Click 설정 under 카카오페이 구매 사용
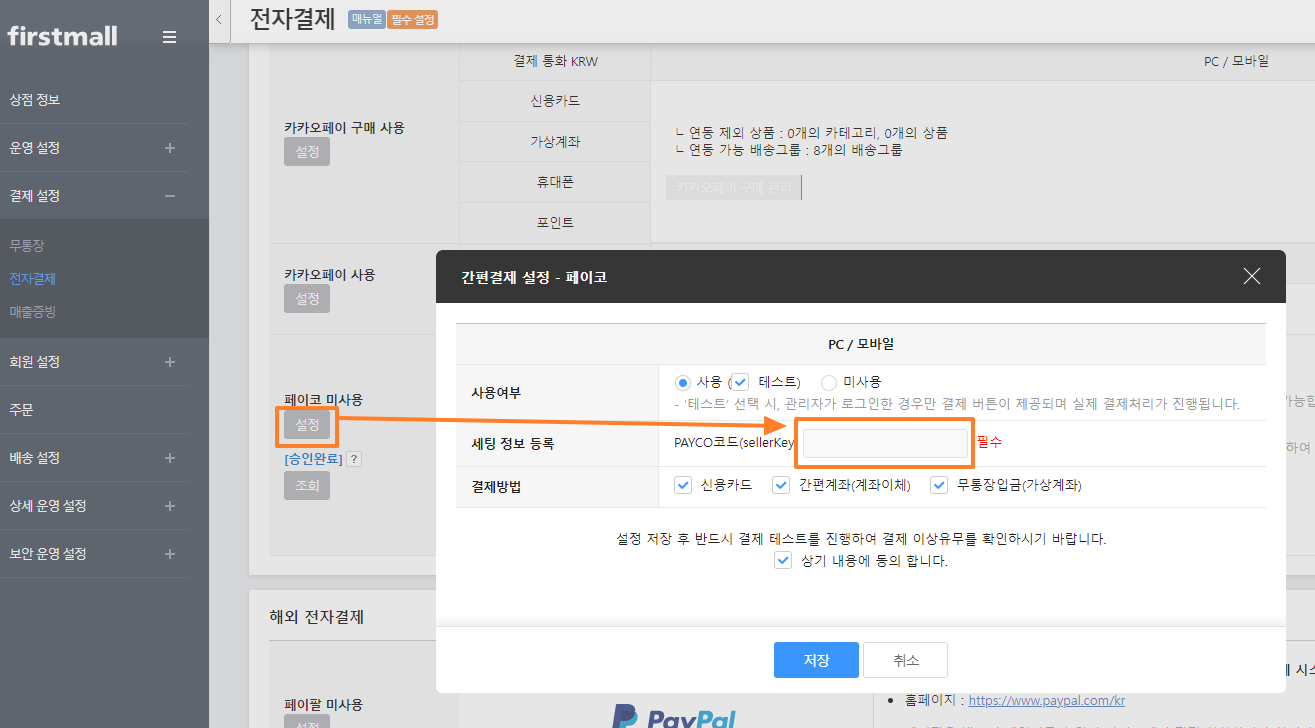The width and height of the screenshot is (1315, 728). point(307,152)
